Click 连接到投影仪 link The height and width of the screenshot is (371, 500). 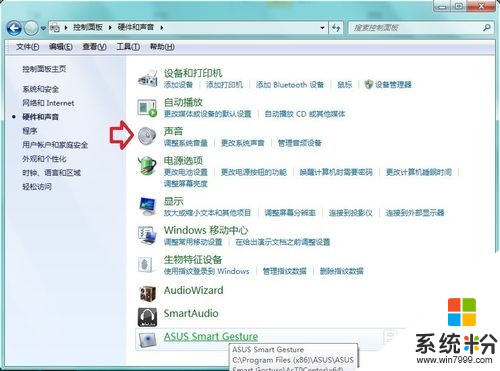click(350, 213)
